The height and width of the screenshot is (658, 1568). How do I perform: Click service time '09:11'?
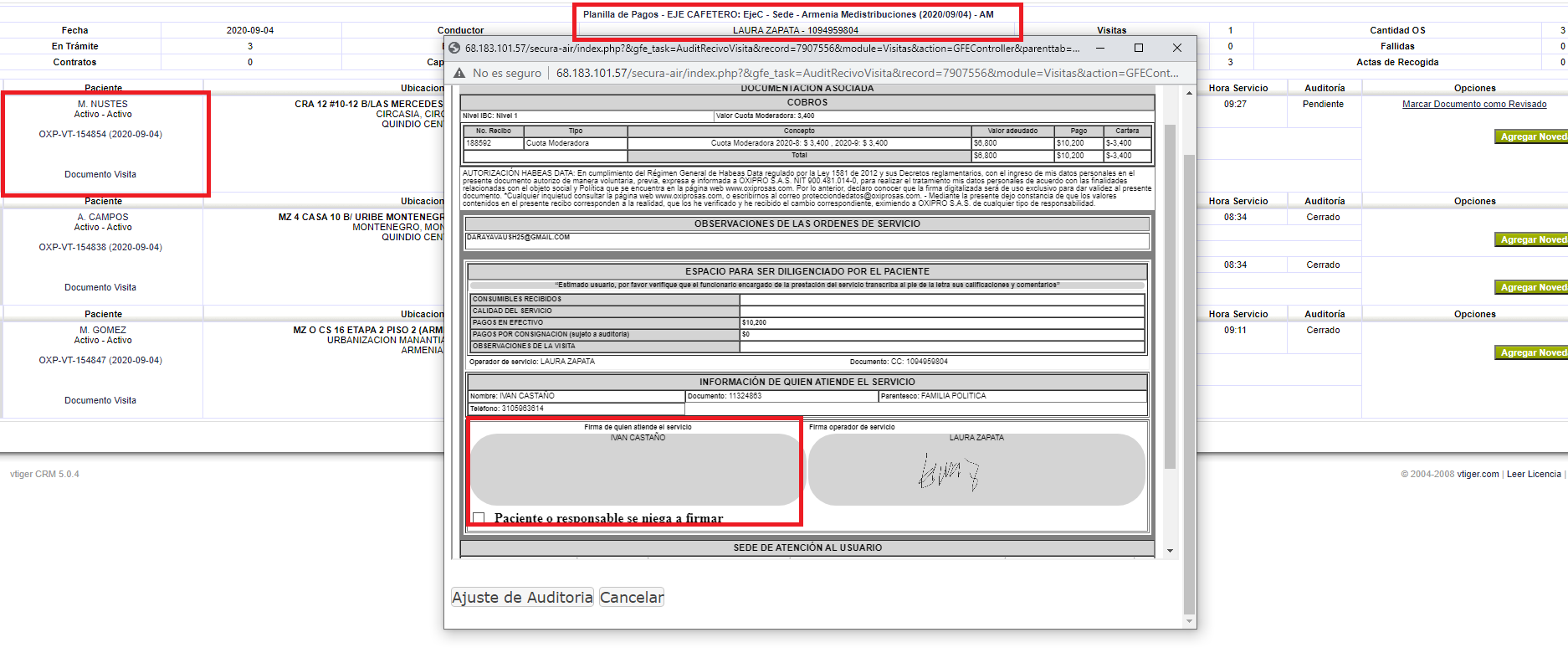point(1235,330)
